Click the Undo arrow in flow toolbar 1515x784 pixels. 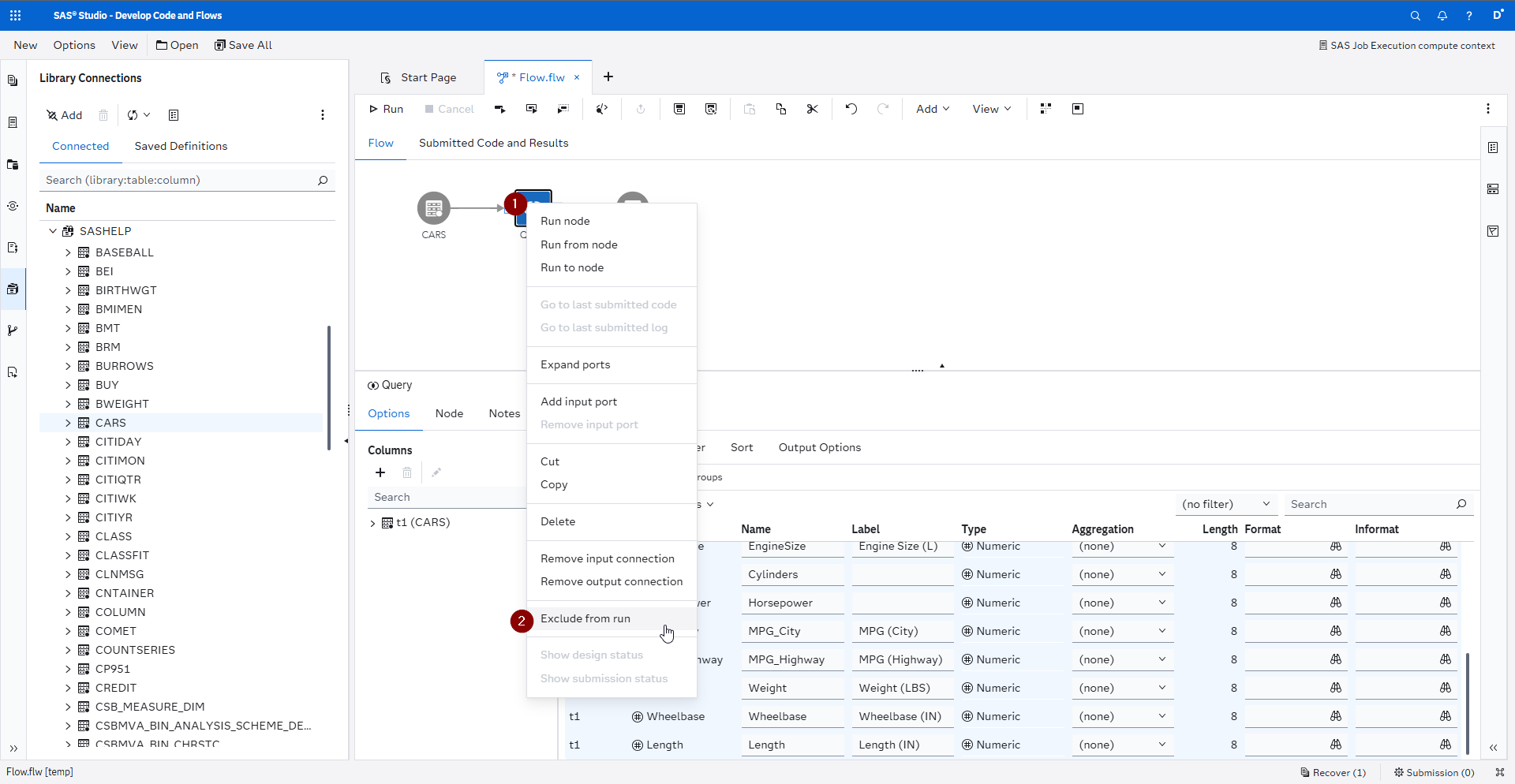tap(851, 109)
